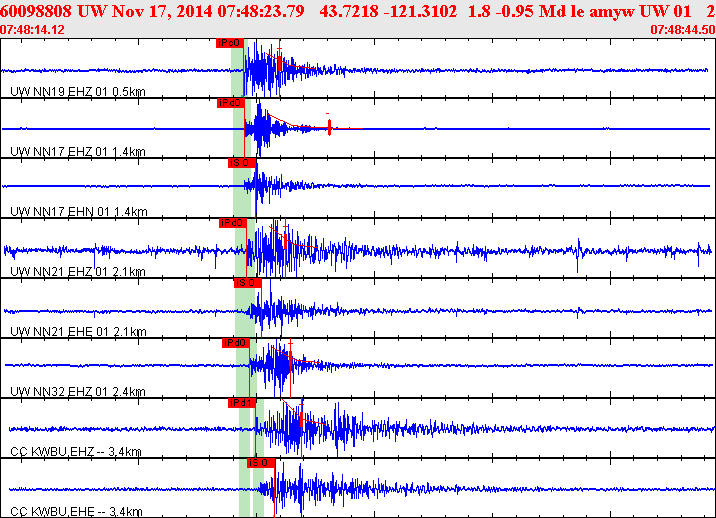Select the iS 0 pick flag on KWBU EHE
The image size is (716, 518).
point(261,463)
